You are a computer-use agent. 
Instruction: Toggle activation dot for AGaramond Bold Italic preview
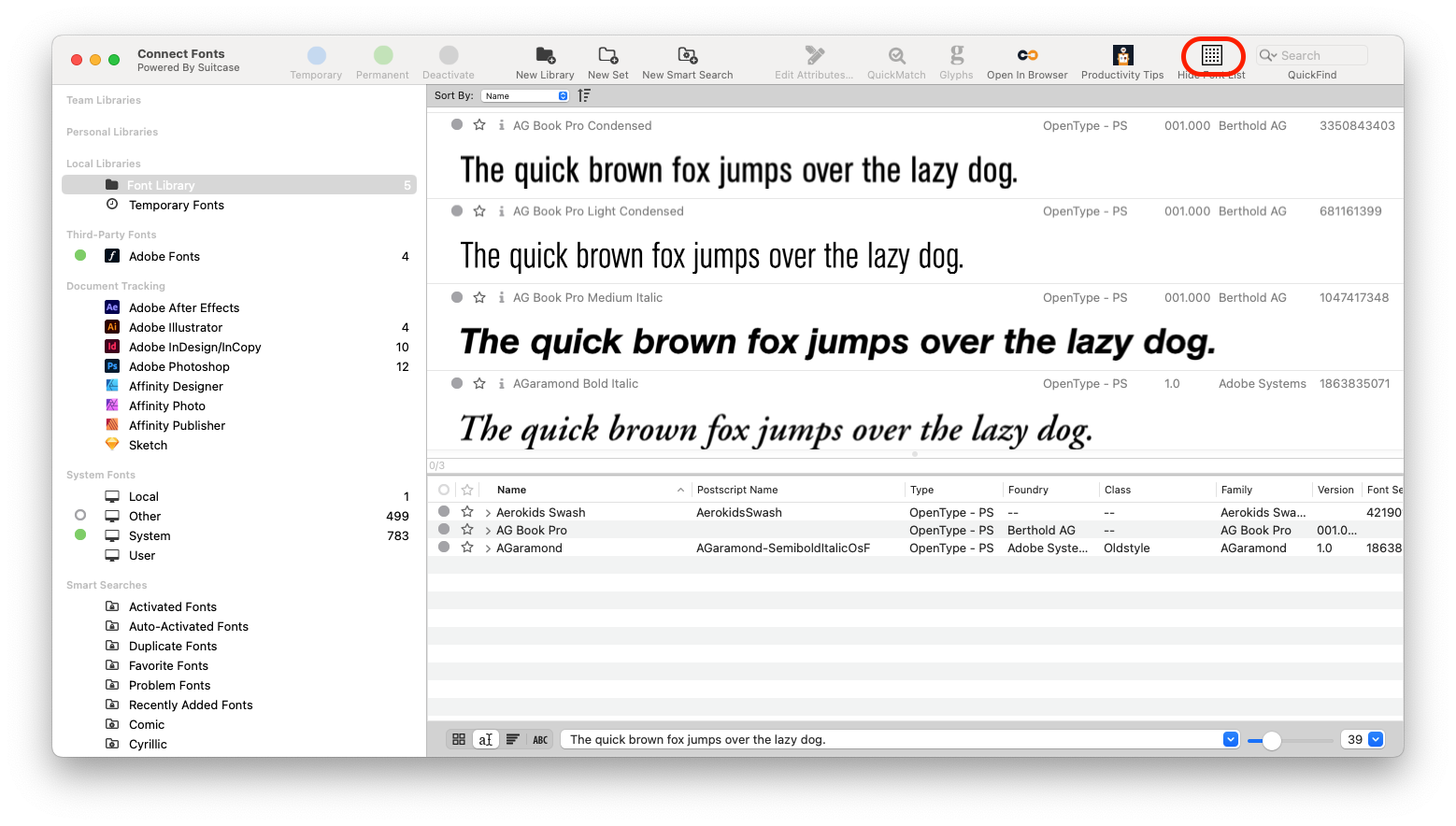(457, 383)
